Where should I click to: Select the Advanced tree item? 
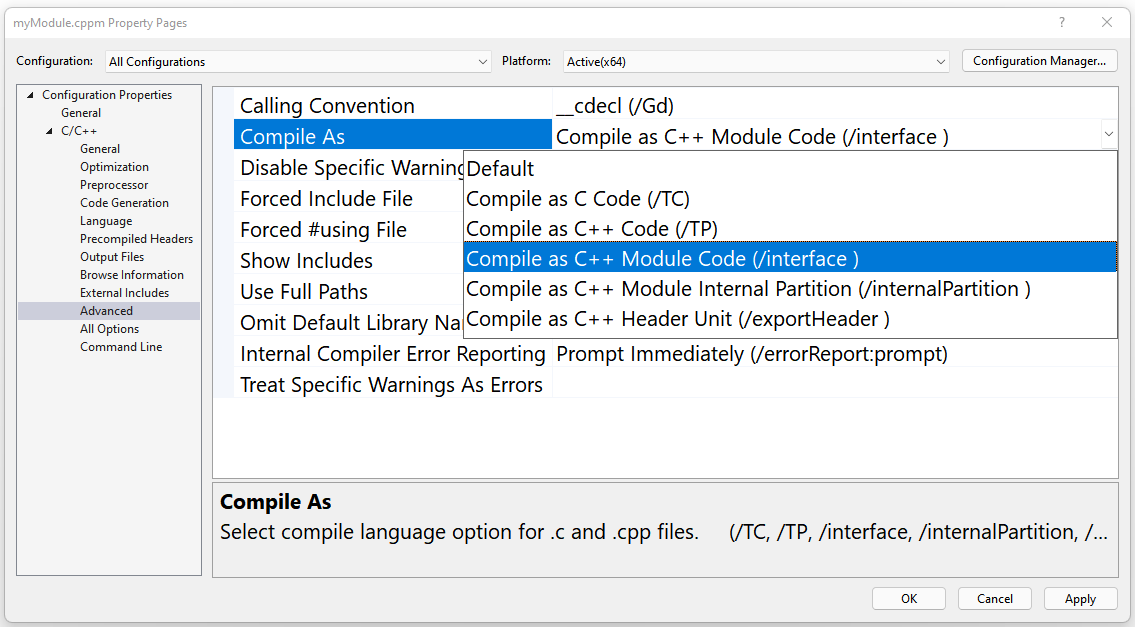106,310
